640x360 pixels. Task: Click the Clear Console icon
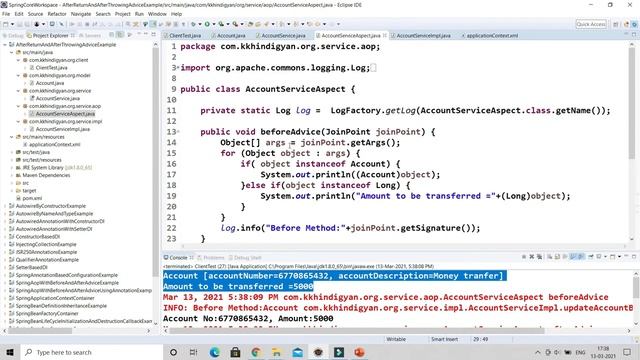[549, 257]
